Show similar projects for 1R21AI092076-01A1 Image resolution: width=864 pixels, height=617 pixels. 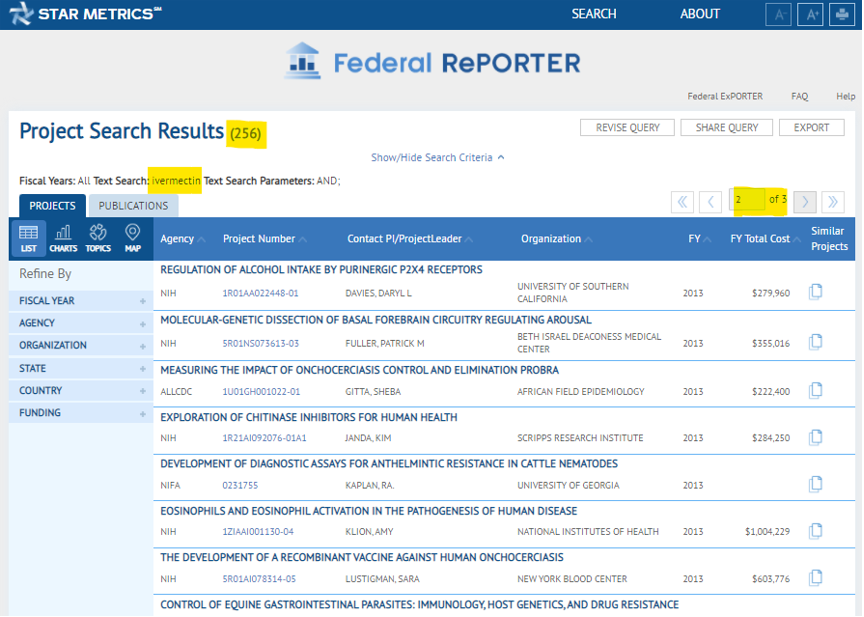pos(816,437)
